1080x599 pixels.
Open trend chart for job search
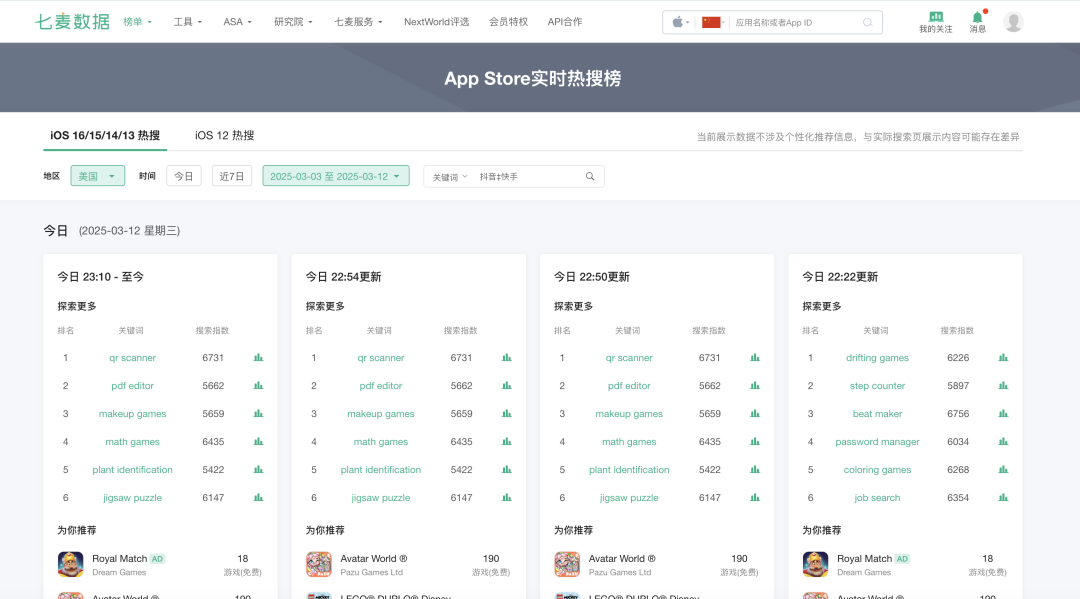tap(1004, 497)
